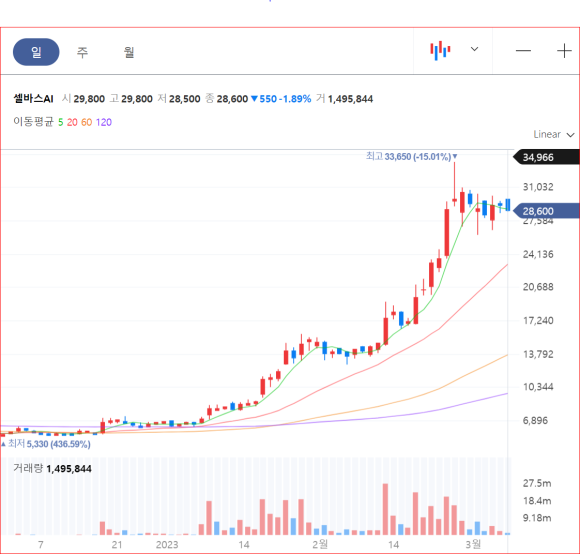Click the 최고 33,650 high marker
Viewport: 580px width, 554px height.
[411, 156]
